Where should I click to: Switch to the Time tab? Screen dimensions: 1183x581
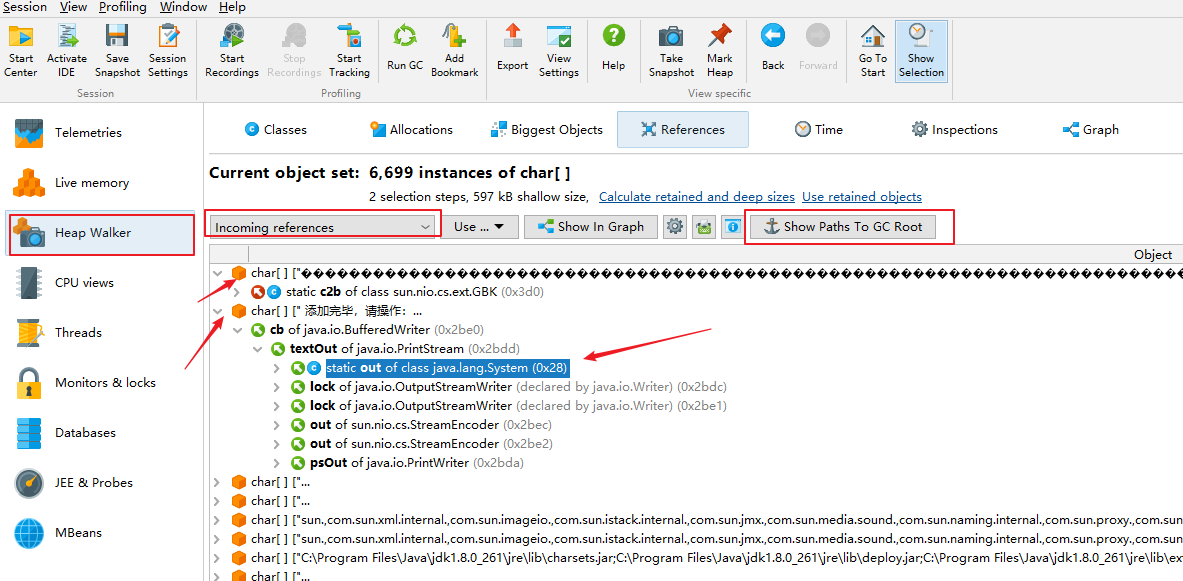[x=819, y=130]
